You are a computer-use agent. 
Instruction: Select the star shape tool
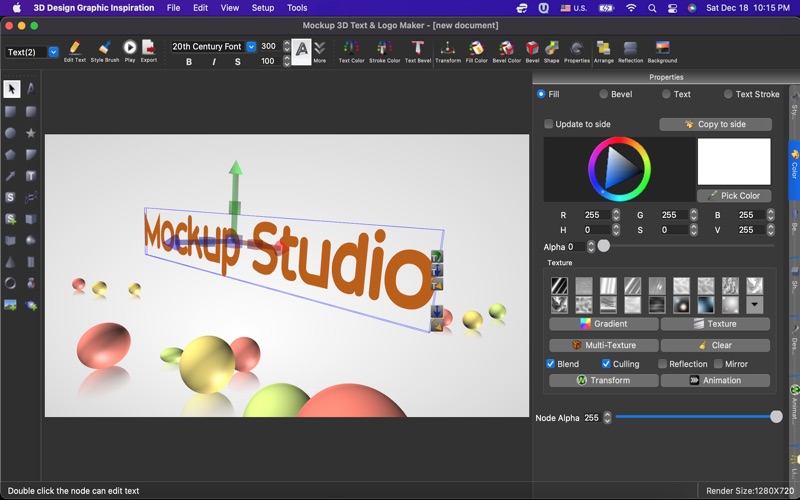31,133
